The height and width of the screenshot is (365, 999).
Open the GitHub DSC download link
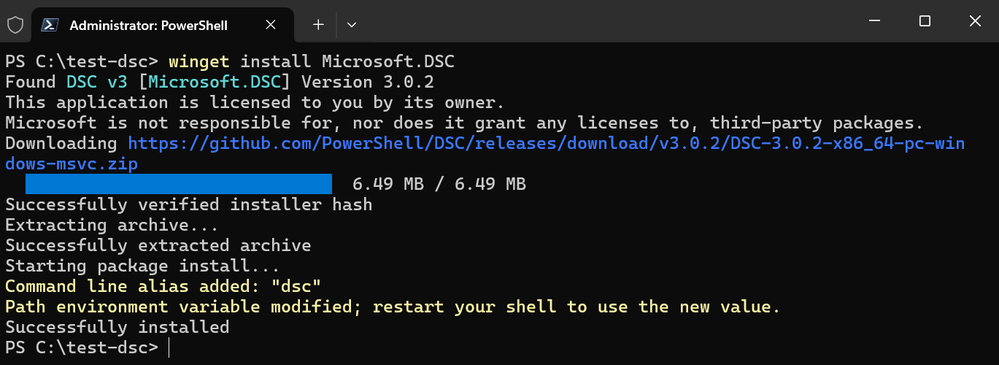[546, 143]
